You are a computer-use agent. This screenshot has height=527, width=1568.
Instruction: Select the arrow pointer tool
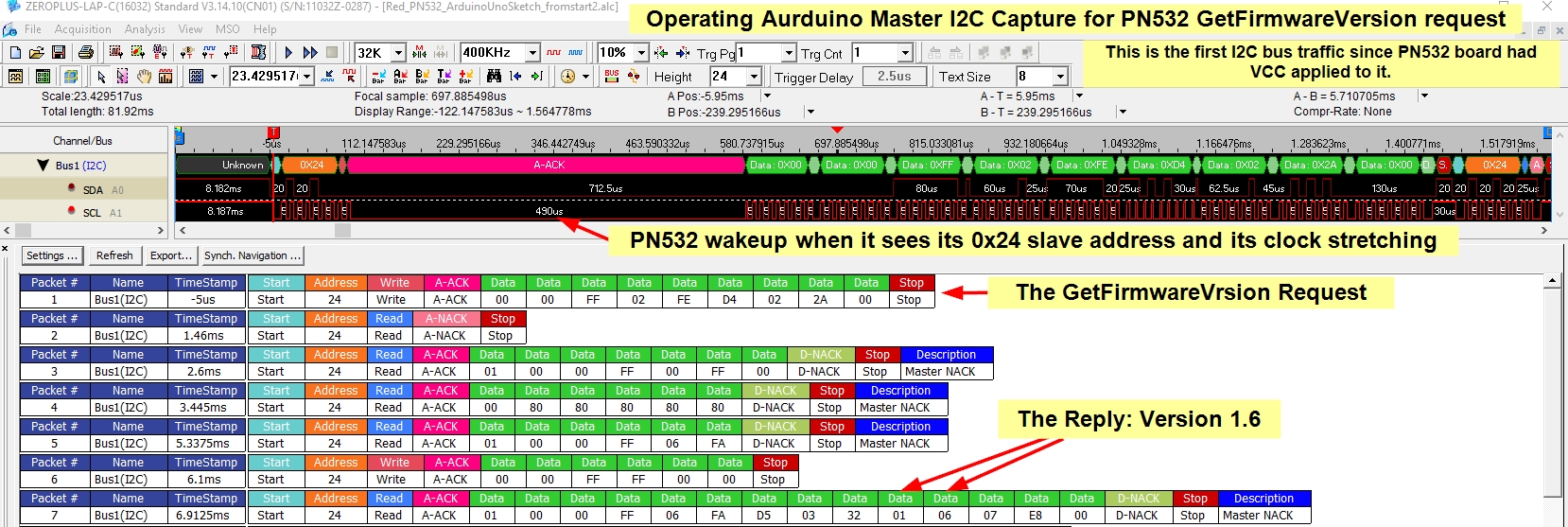[x=101, y=76]
